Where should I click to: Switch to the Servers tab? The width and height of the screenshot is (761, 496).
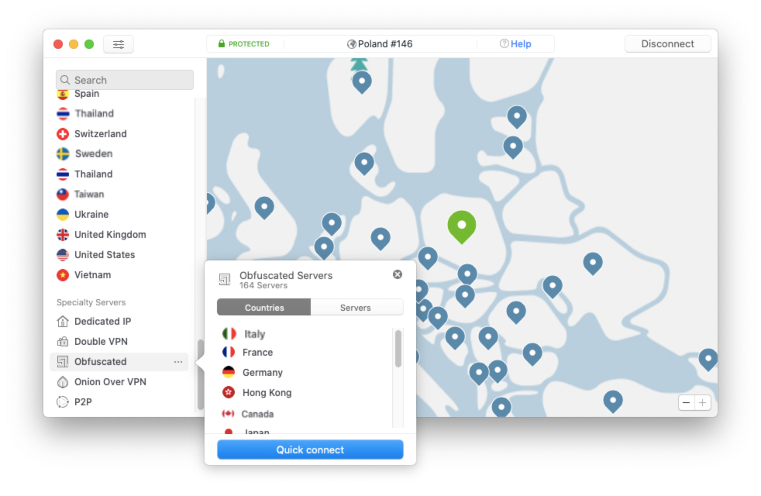(x=357, y=307)
